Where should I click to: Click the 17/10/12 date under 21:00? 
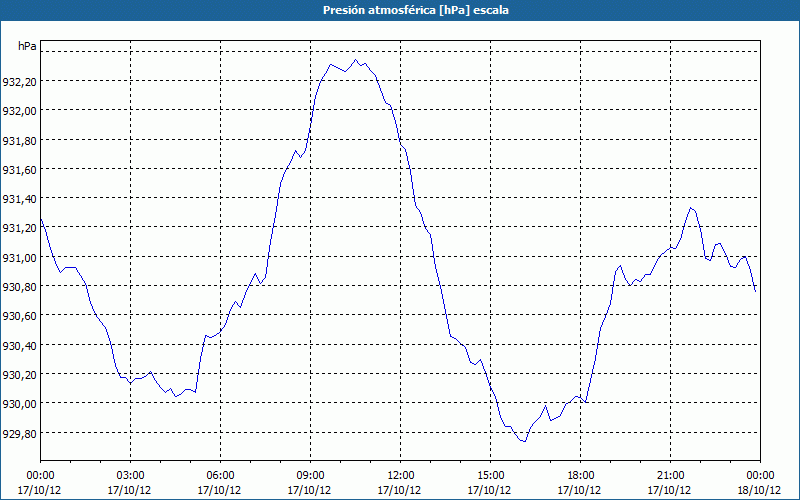coord(669,490)
